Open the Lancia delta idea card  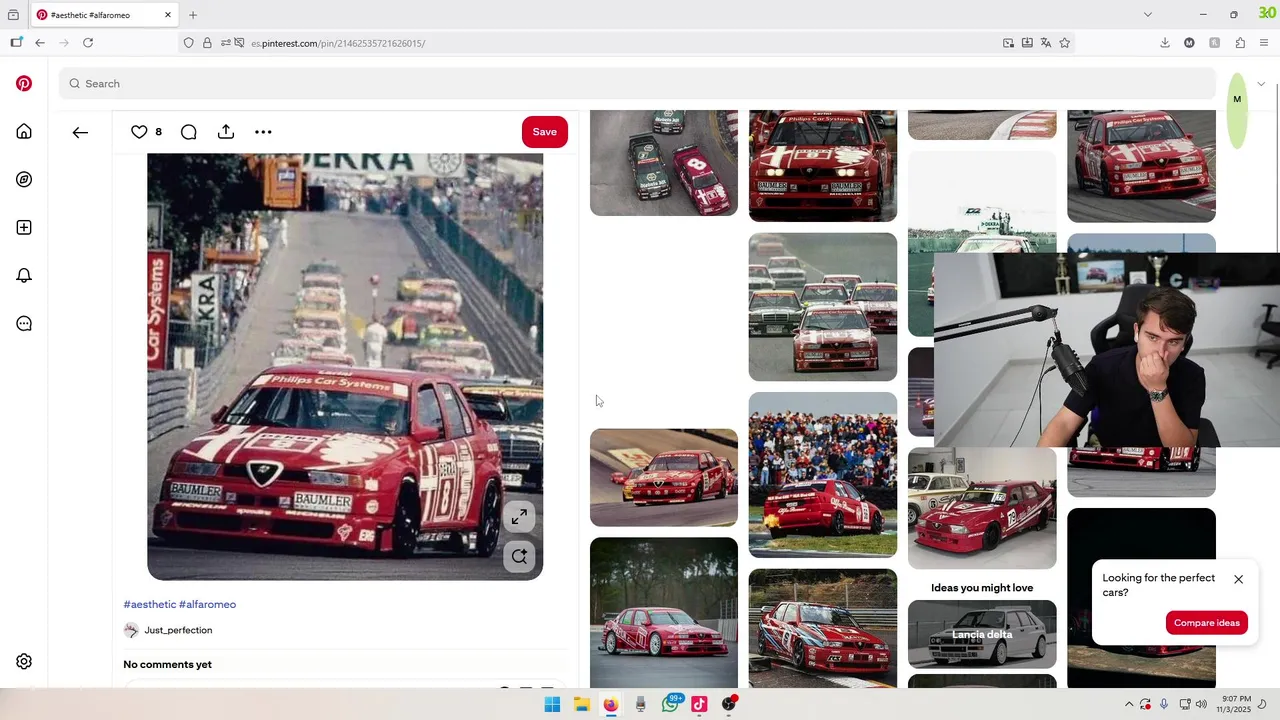coord(982,634)
